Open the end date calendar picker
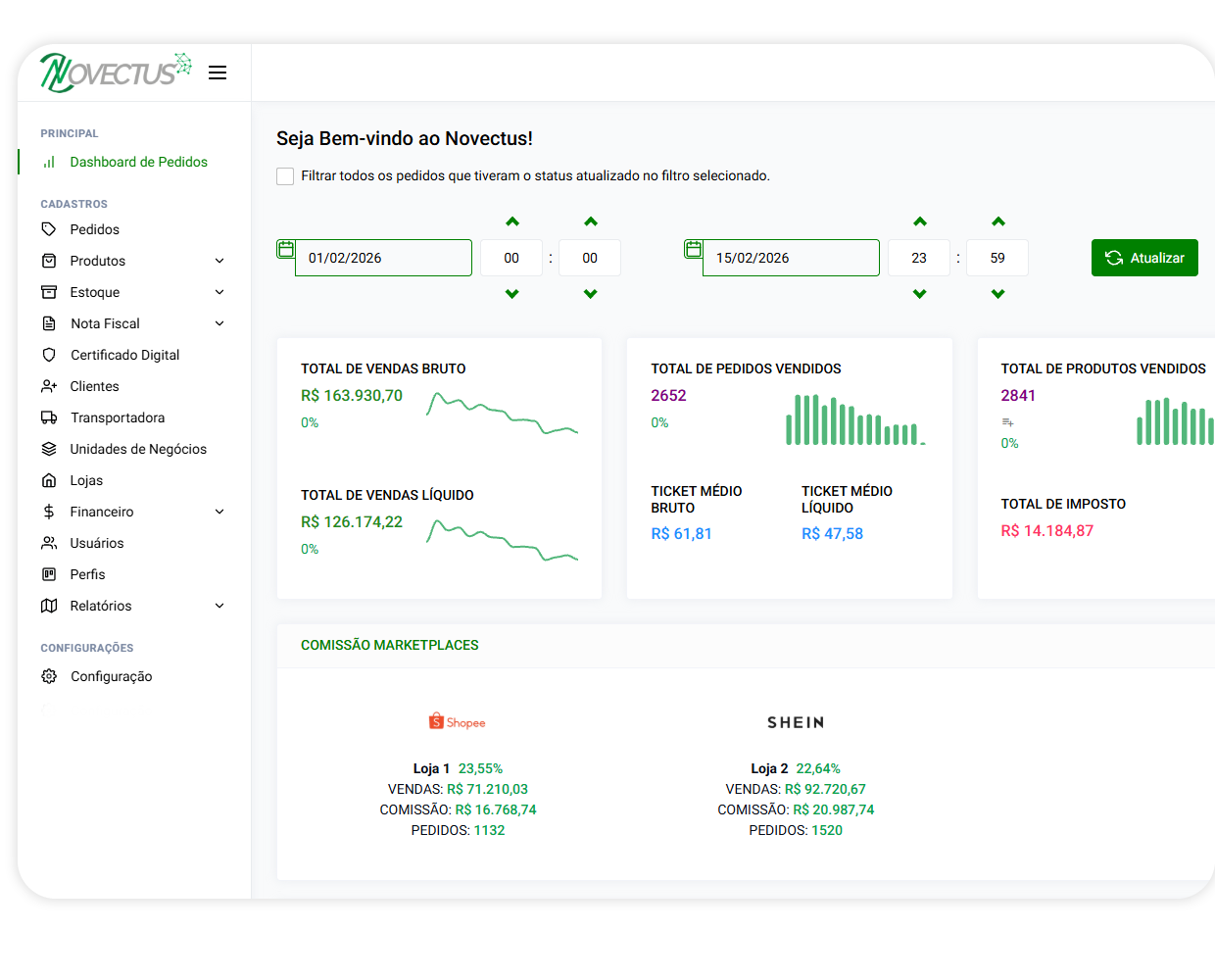Viewport: 1215px width, 980px height. pos(693,250)
